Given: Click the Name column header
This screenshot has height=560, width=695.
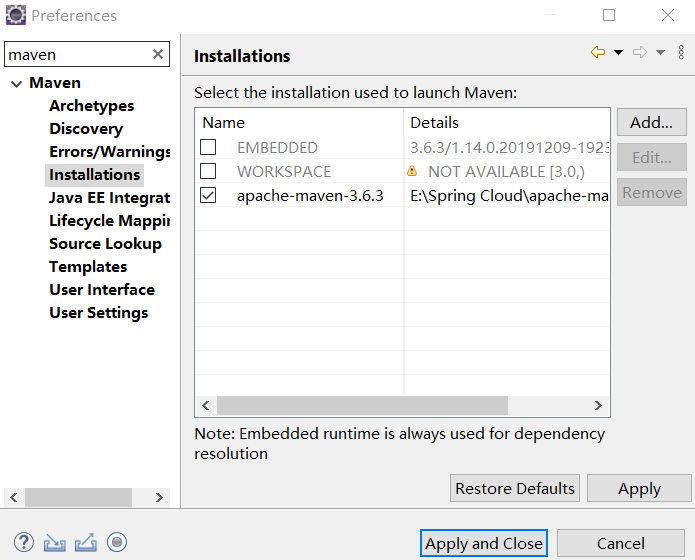Looking at the screenshot, I should [x=300, y=122].
